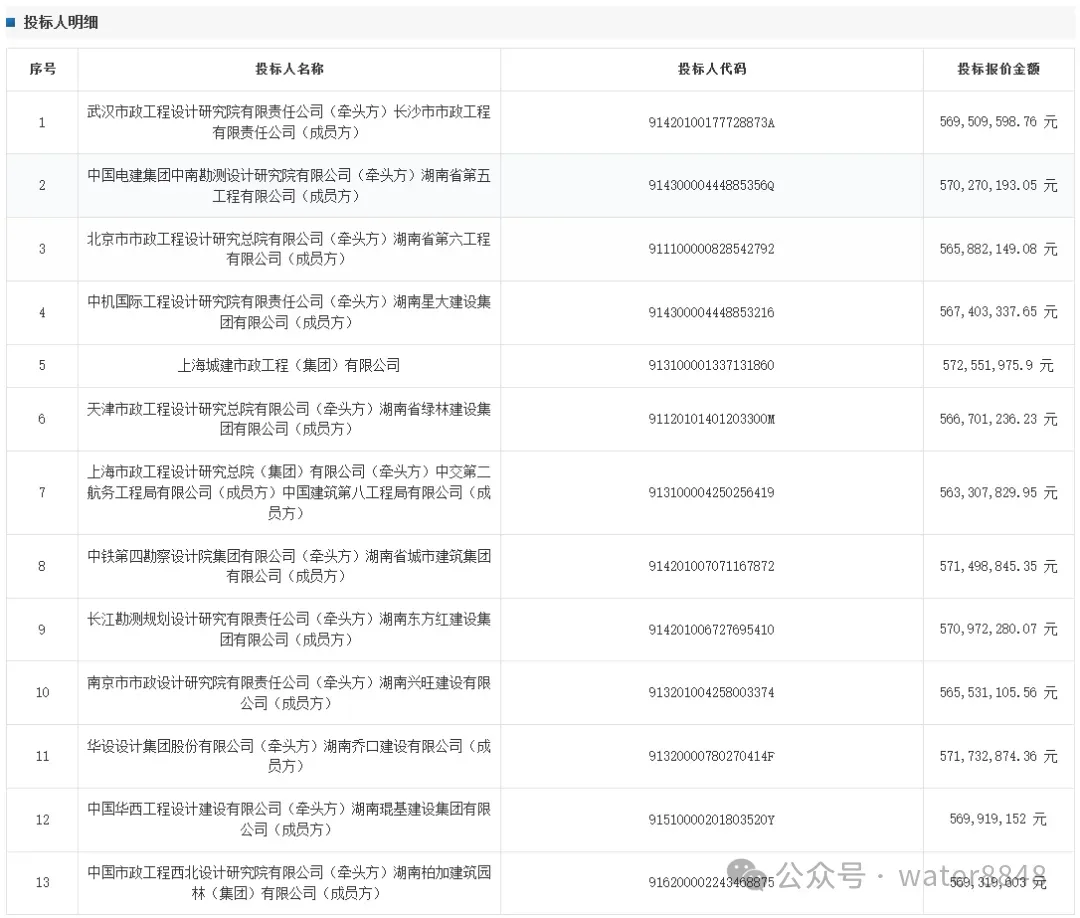The image size is (1080, 918).
Task: Click serial number 10 cell
Action: (x=43, y=692)
